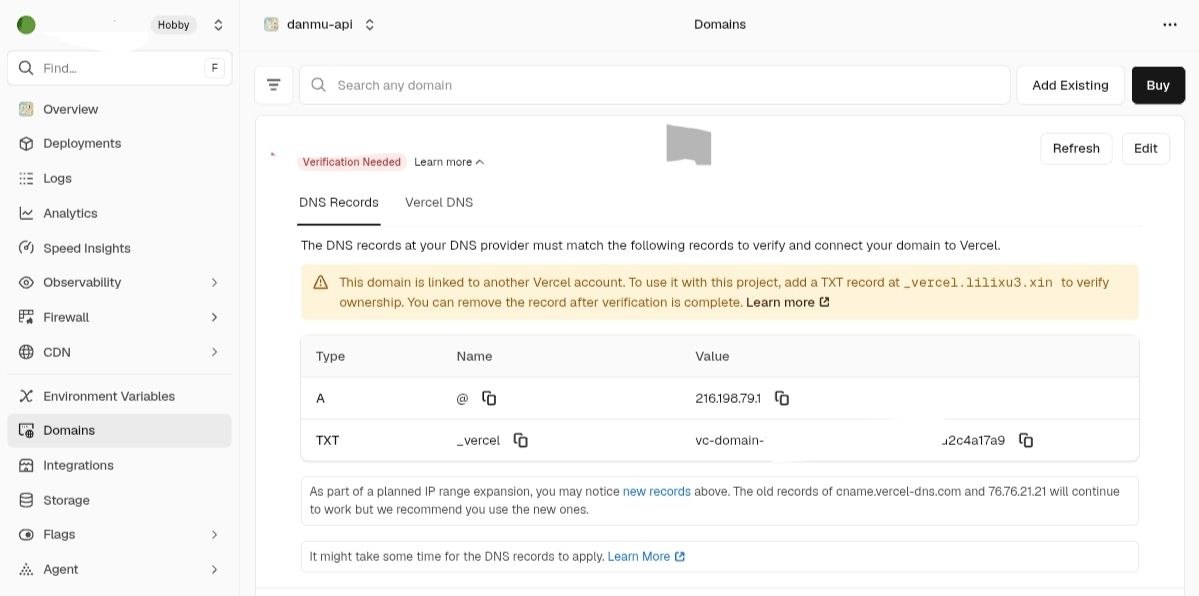Image resolution: width=1199 pixels, height=596 pixels.
Task: Click the Flags toggle icon
Action: [x=26, y=535]
